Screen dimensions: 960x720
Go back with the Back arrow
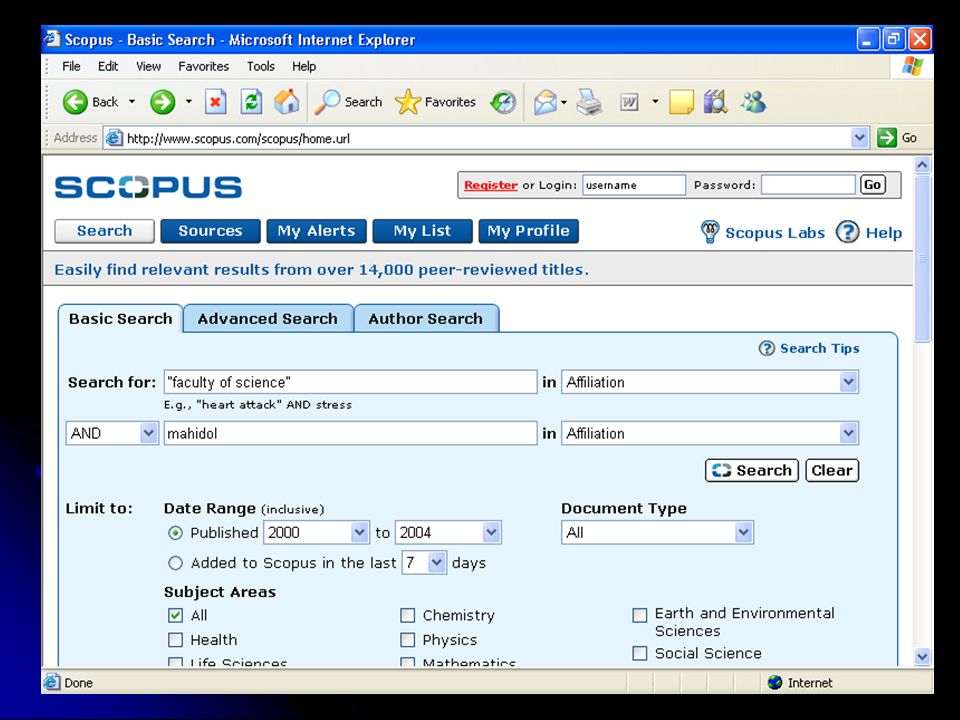(x=75, y=102)
